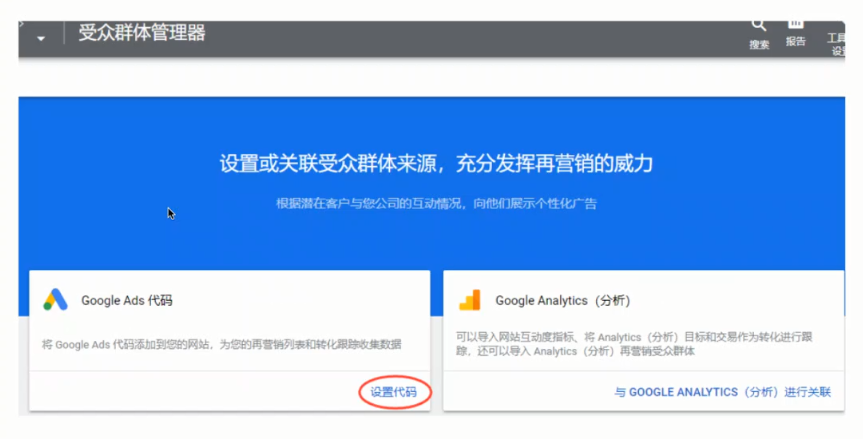Click 与 GOOGLE ANALYTICS（分析）进行关联 link
863x439 pixels.
(x=722, y=392)
